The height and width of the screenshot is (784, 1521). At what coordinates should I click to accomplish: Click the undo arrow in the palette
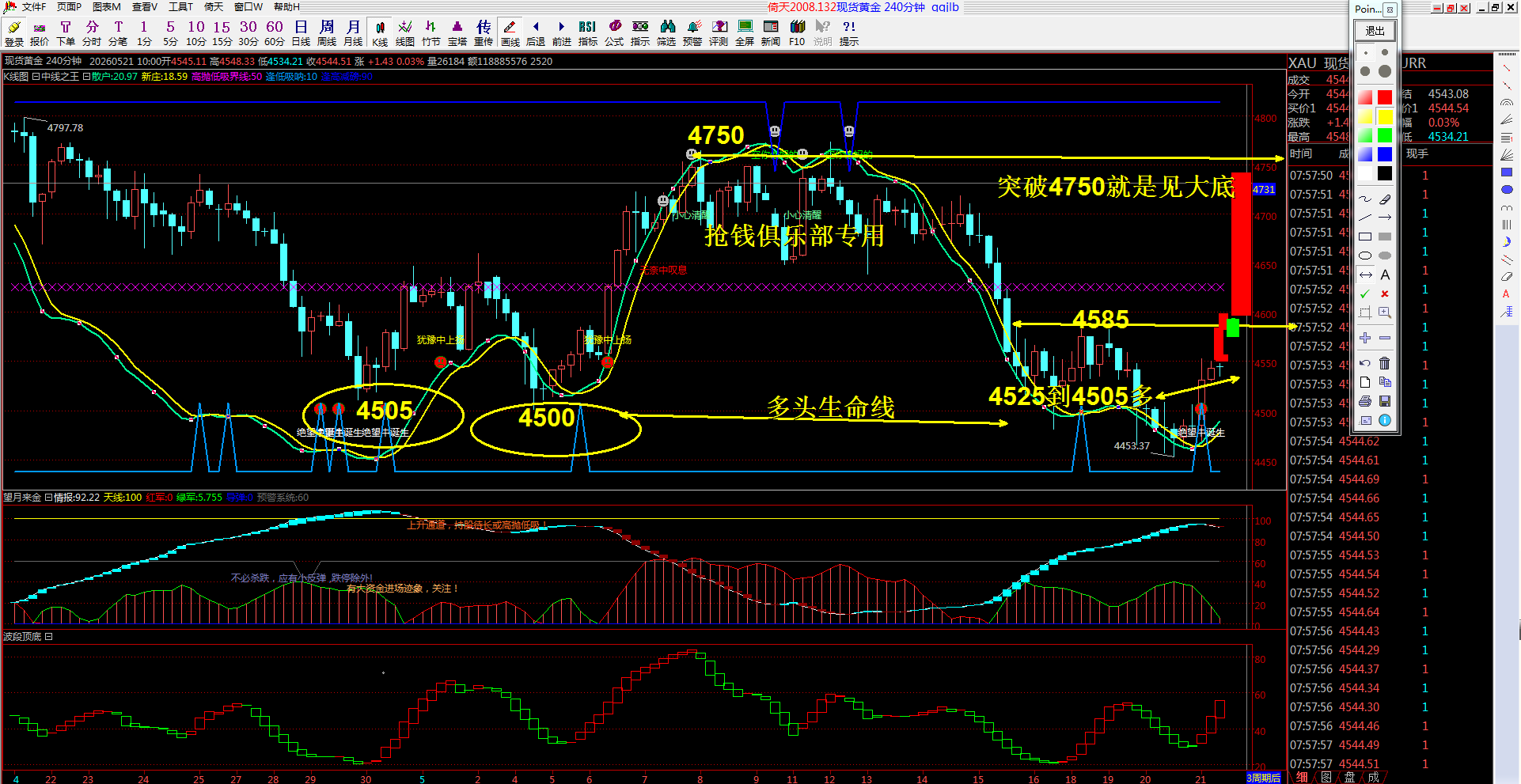point(1365,363)
